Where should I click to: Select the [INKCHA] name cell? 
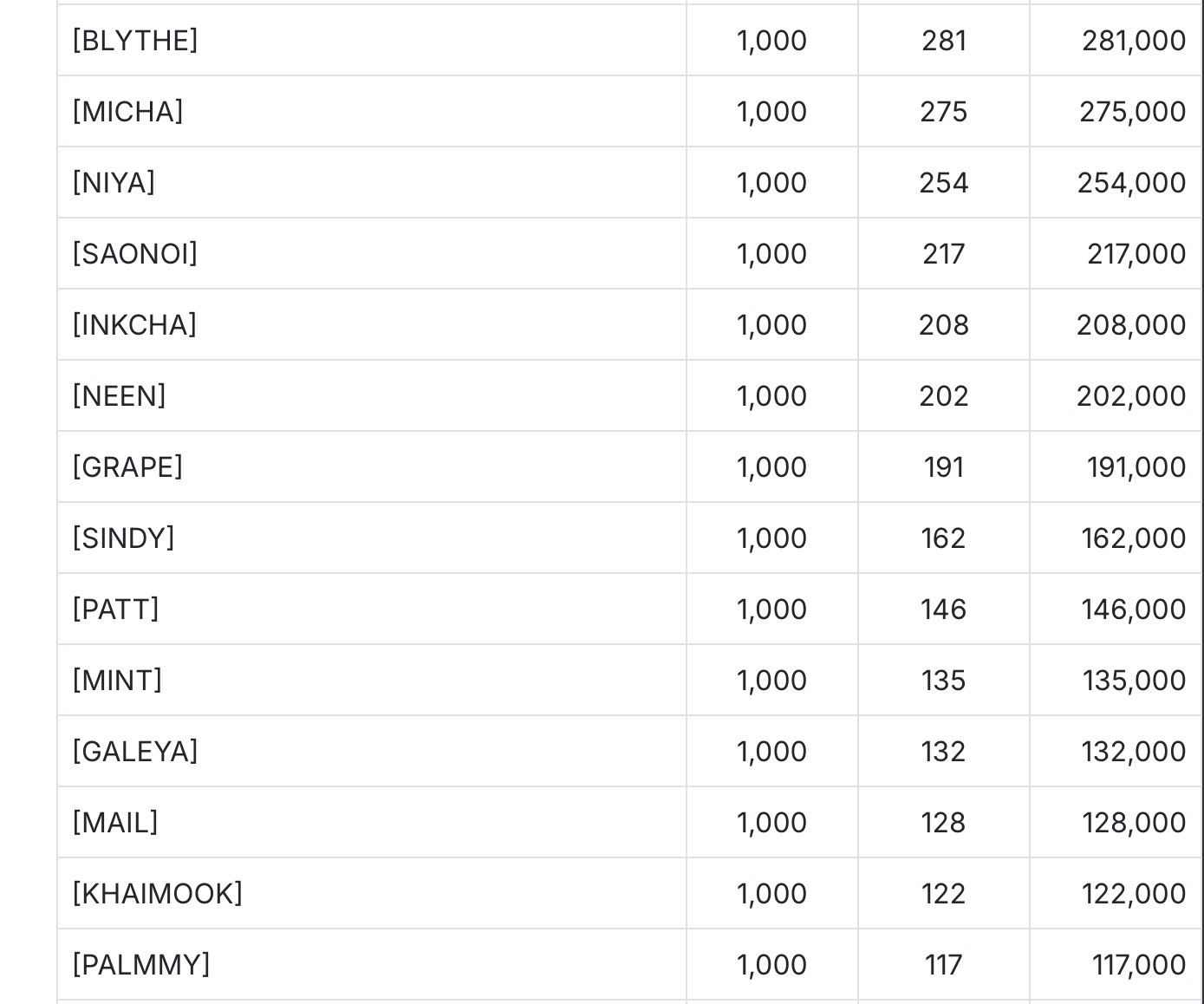point(372,324)
